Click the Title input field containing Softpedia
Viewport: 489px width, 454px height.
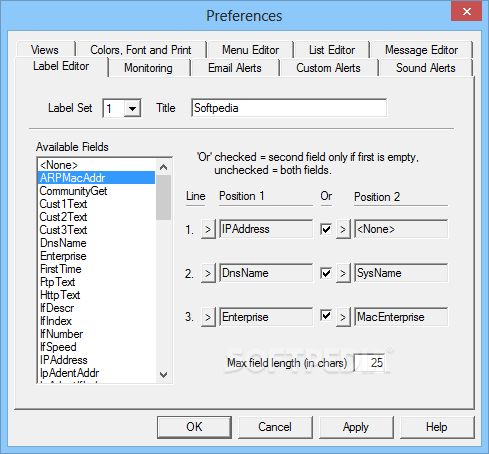pos(289,108)
